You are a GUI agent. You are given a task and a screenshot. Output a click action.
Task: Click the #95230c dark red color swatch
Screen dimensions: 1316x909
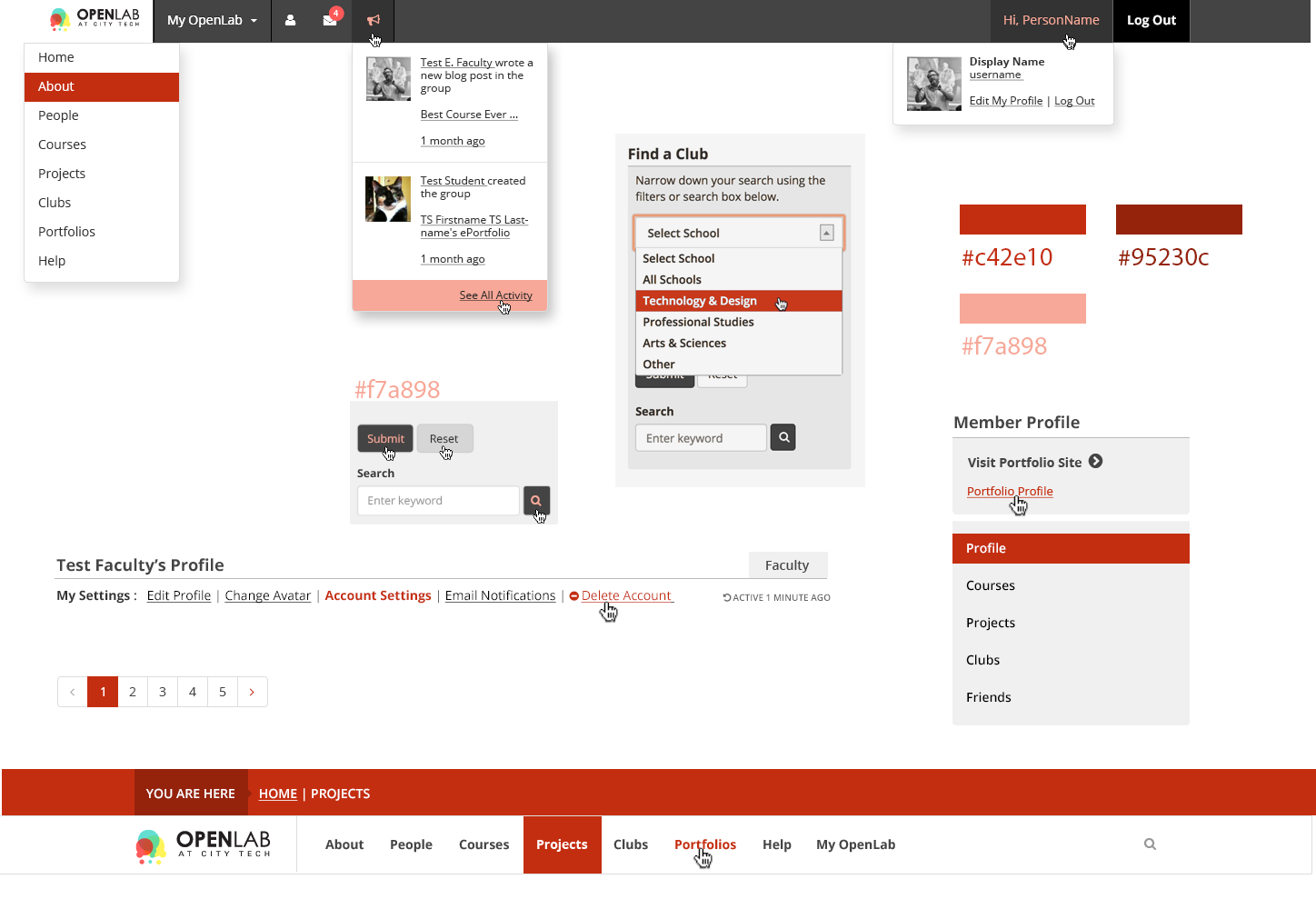1179,220
